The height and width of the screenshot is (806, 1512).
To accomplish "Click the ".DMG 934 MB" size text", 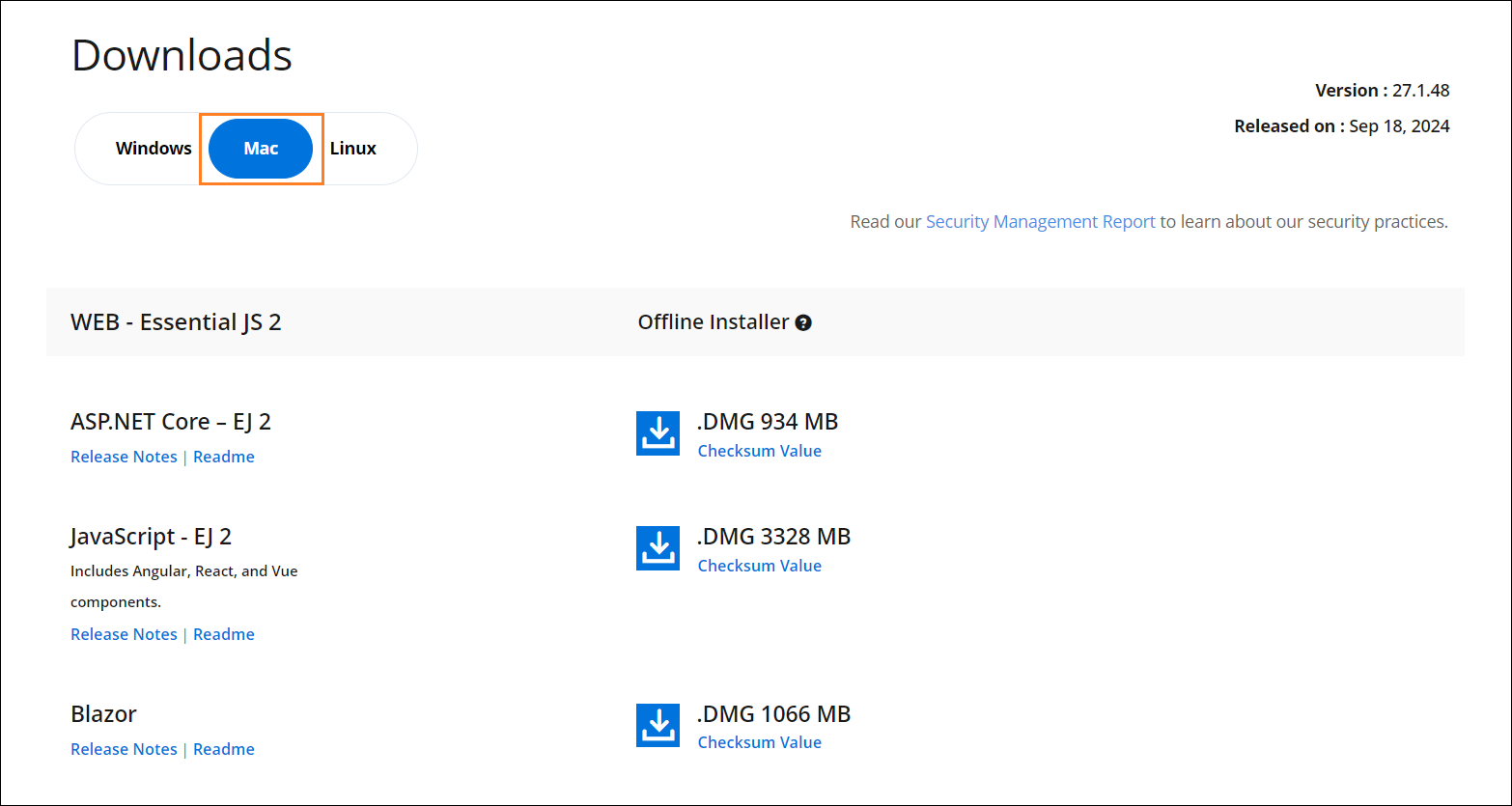I will [768, 422].
